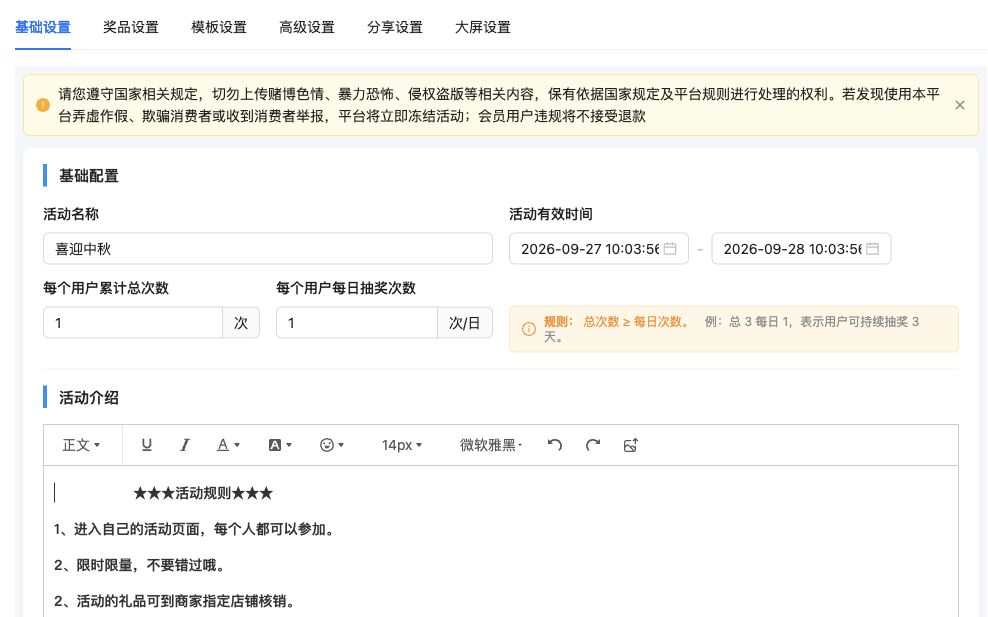Screen dimensions: 988x617
Task: Undo the last edit
Action: click(554, 445)
